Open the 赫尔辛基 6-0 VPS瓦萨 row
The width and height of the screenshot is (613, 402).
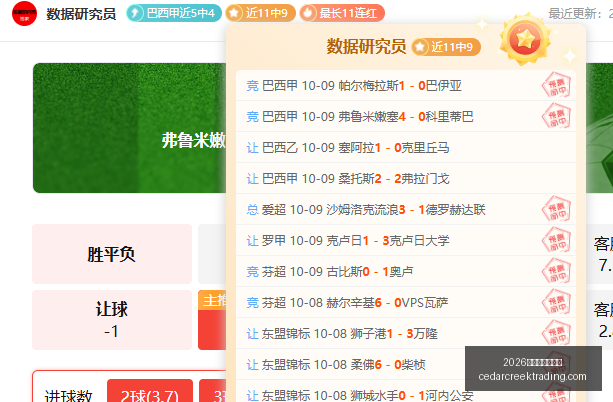pyautogui.click(x=406, y=303)
